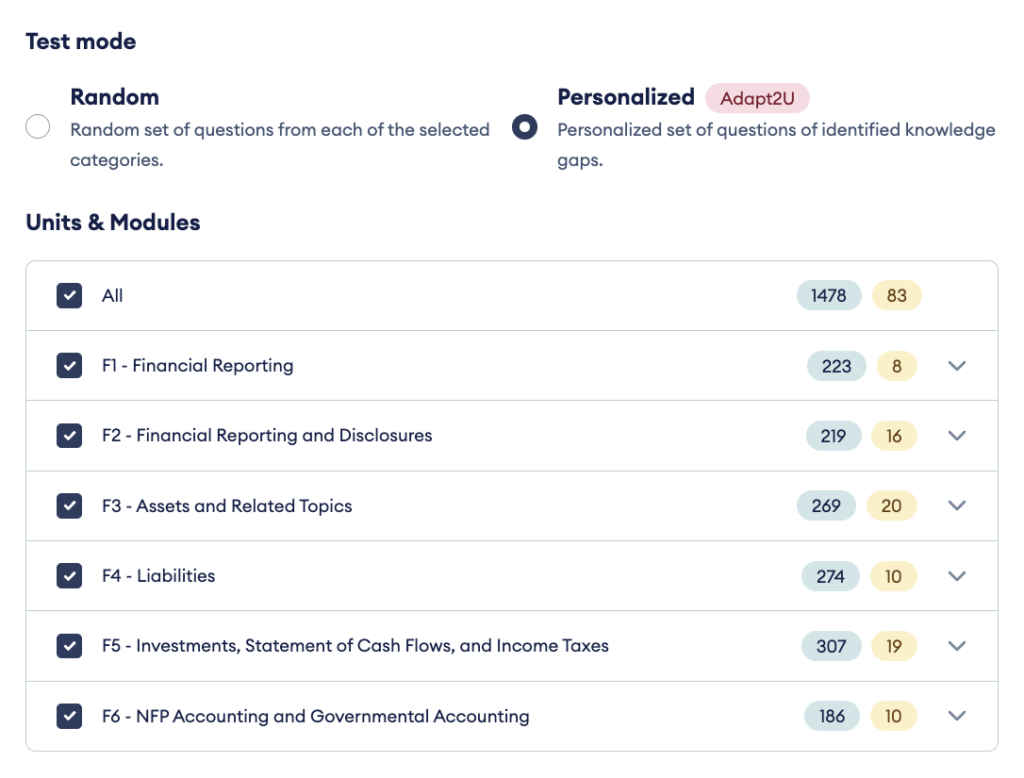Screen dimensions: 1024x778
Task: Toggle the F6 - NFP Accounting checkbox
Action: (69, 716)
